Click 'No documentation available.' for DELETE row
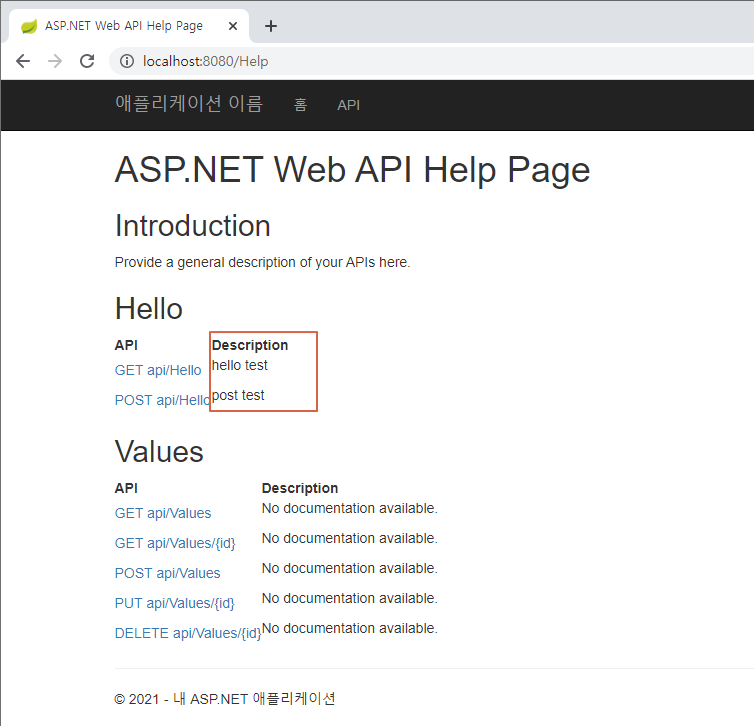The image size is (754, 726). 350,628
